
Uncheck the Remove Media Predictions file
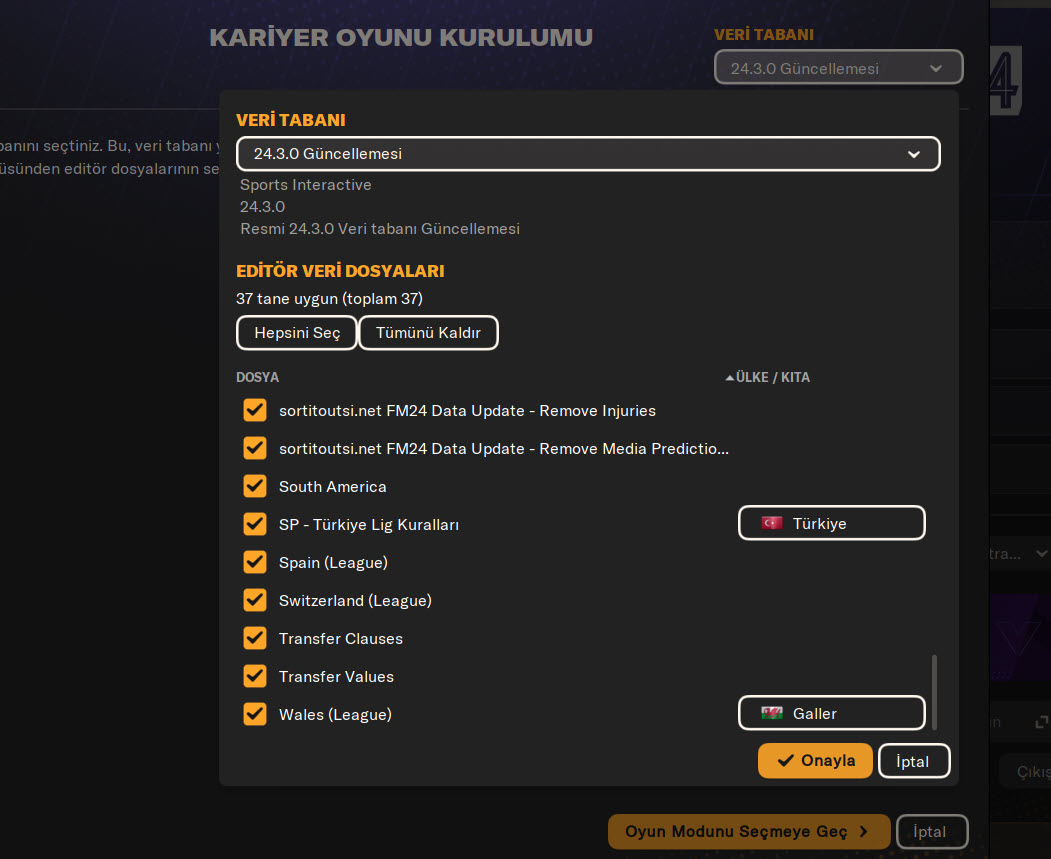tap(255, 449)
